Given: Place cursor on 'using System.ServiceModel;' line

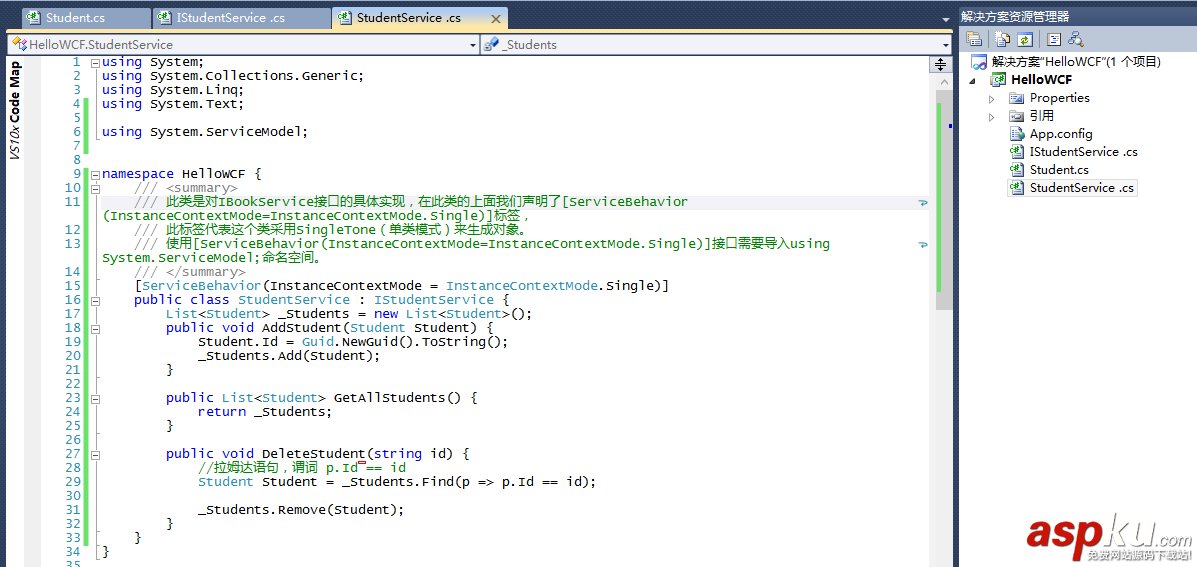Looking at the screenshot, I should (x=205, y=132).
